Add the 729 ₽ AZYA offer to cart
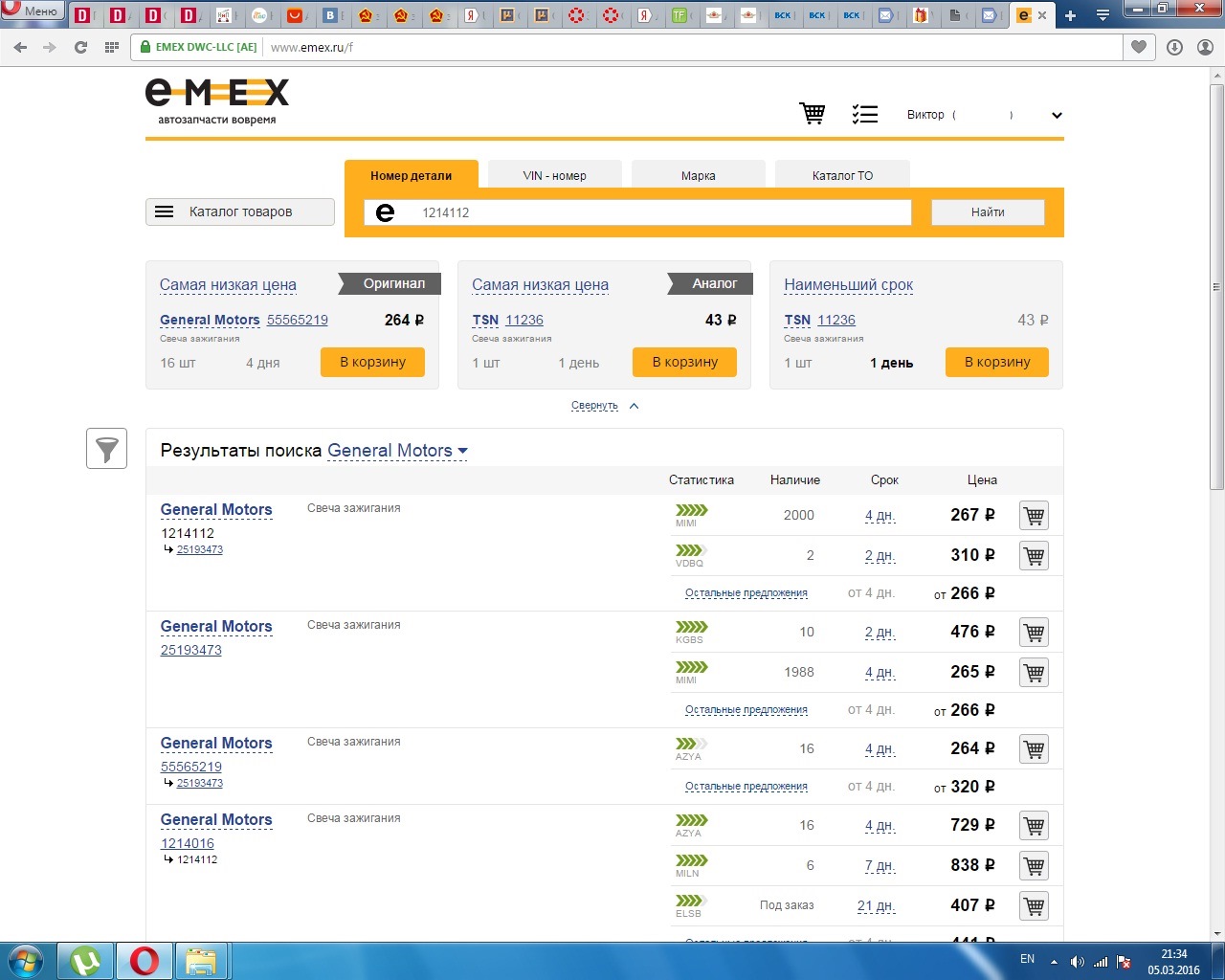Viewport: 1225px width, 980px height. tap(1034, 826)
